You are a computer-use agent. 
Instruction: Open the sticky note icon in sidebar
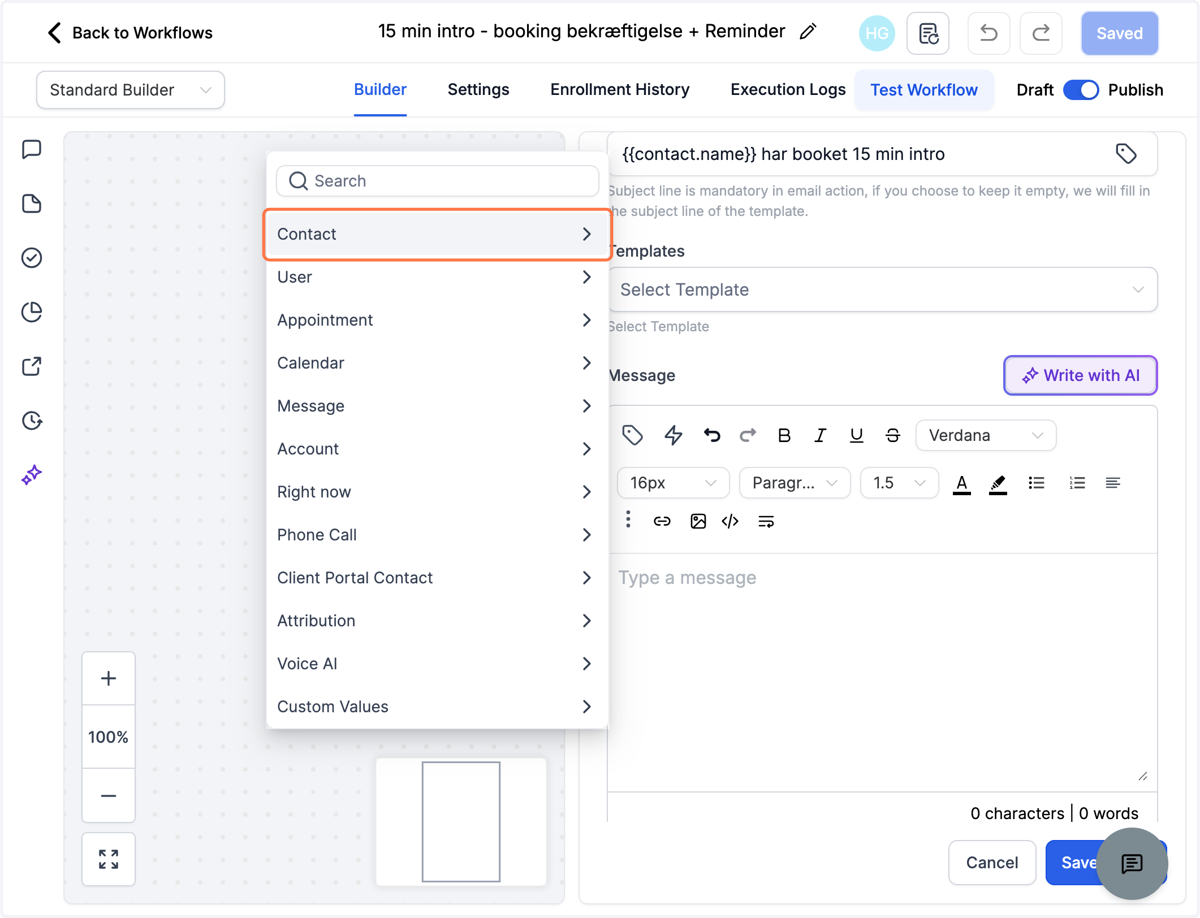(32, 204)
